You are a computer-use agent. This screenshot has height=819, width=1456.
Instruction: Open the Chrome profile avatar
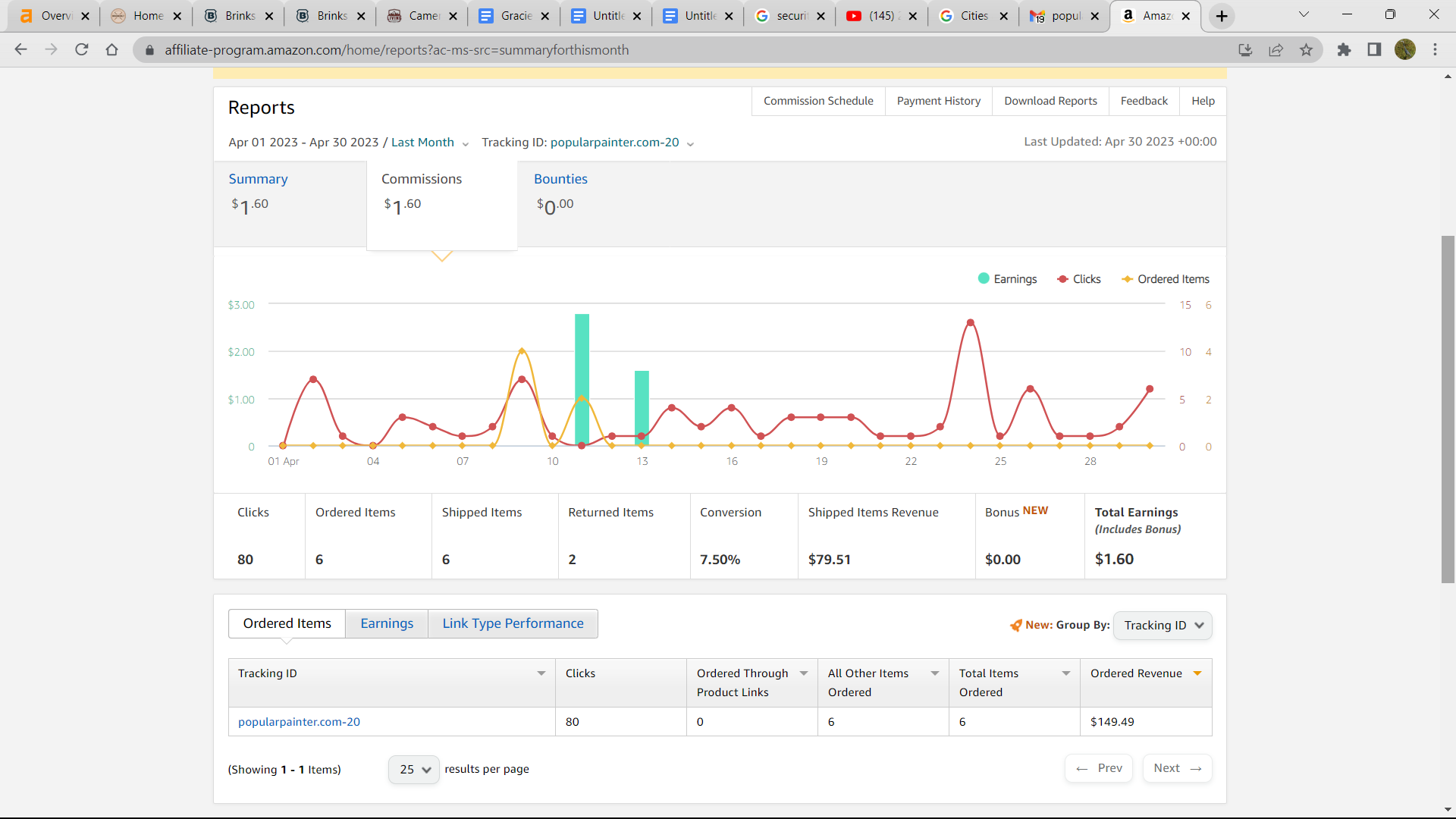[x=1405, y=49]
